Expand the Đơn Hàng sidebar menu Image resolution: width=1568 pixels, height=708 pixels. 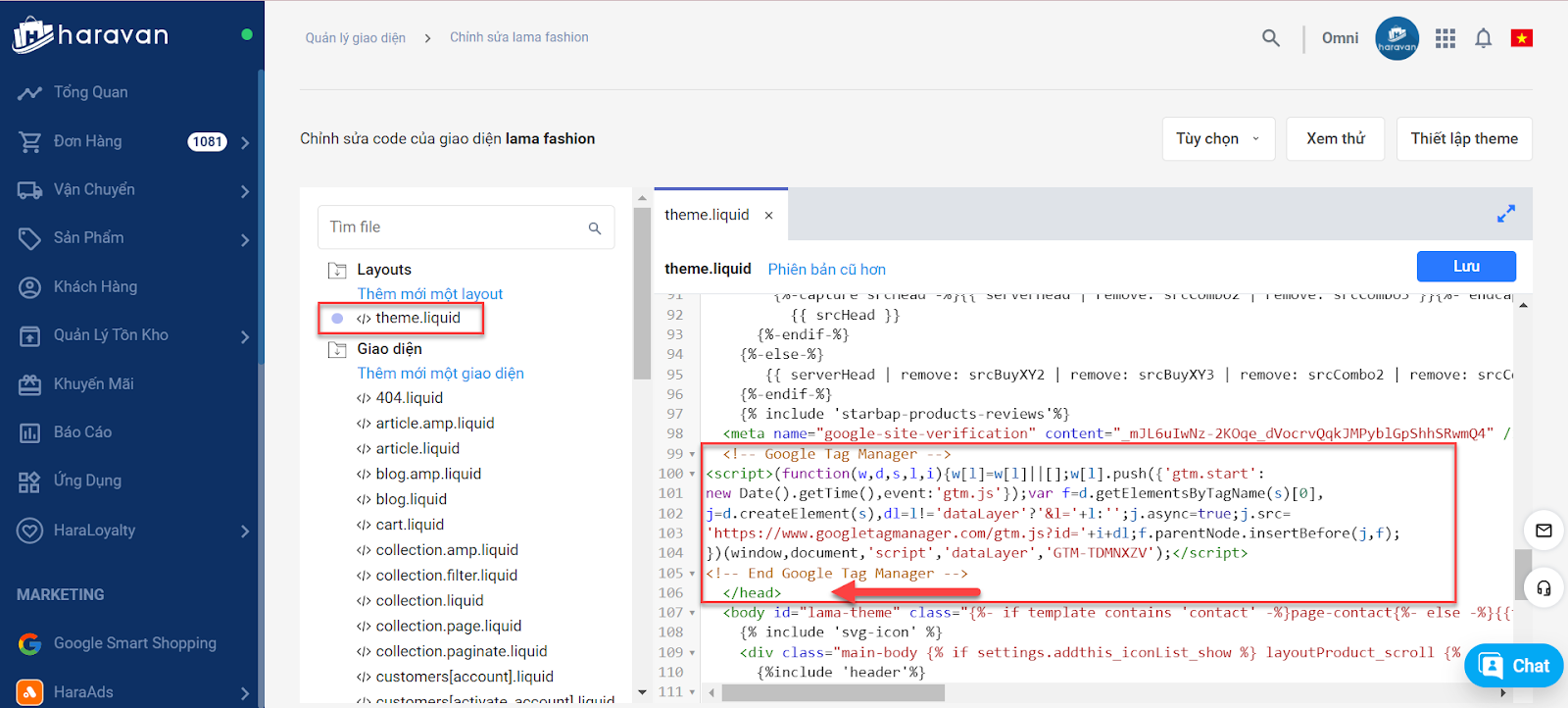(245, 142)
